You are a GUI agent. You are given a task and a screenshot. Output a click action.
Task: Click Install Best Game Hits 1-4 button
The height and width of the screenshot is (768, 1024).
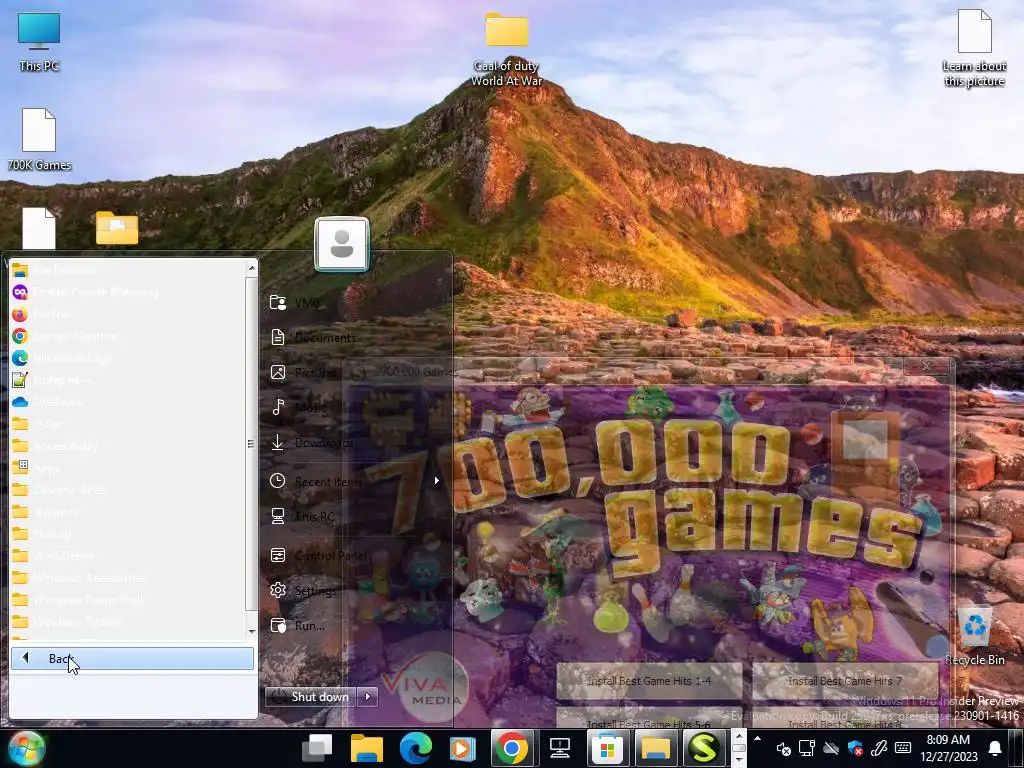point(649,681)
